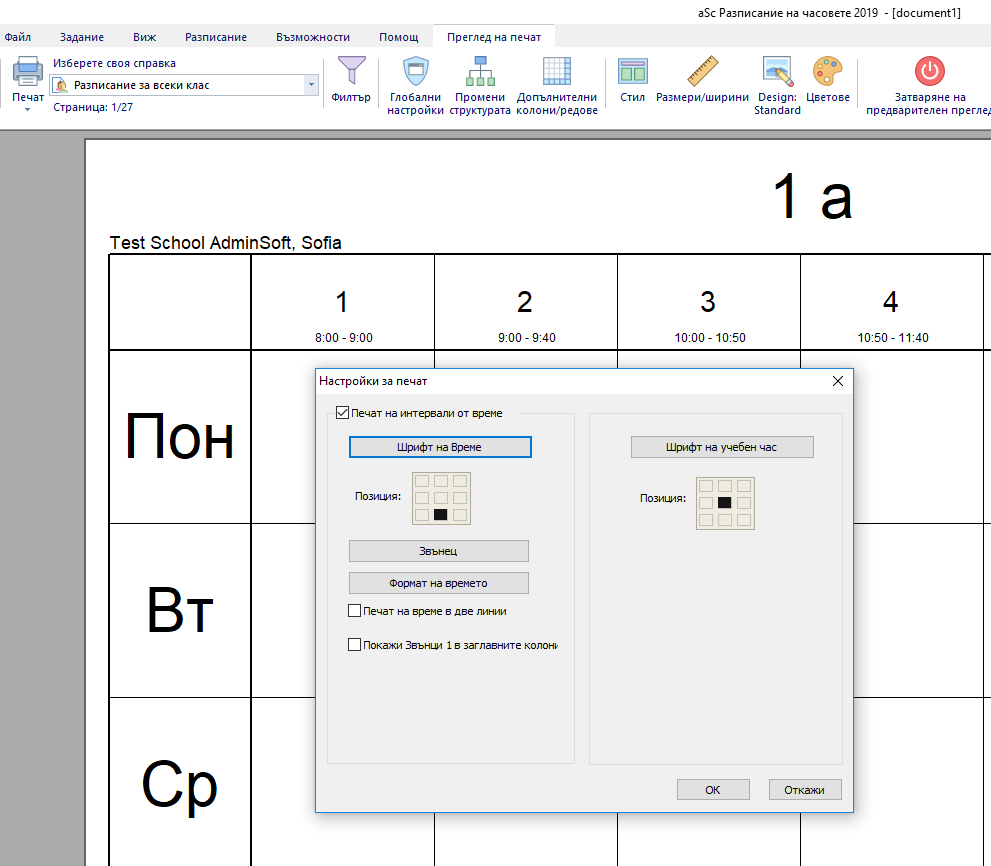The image size is (991, 866).
Task: Click the Стил icon
Action: 632,72
